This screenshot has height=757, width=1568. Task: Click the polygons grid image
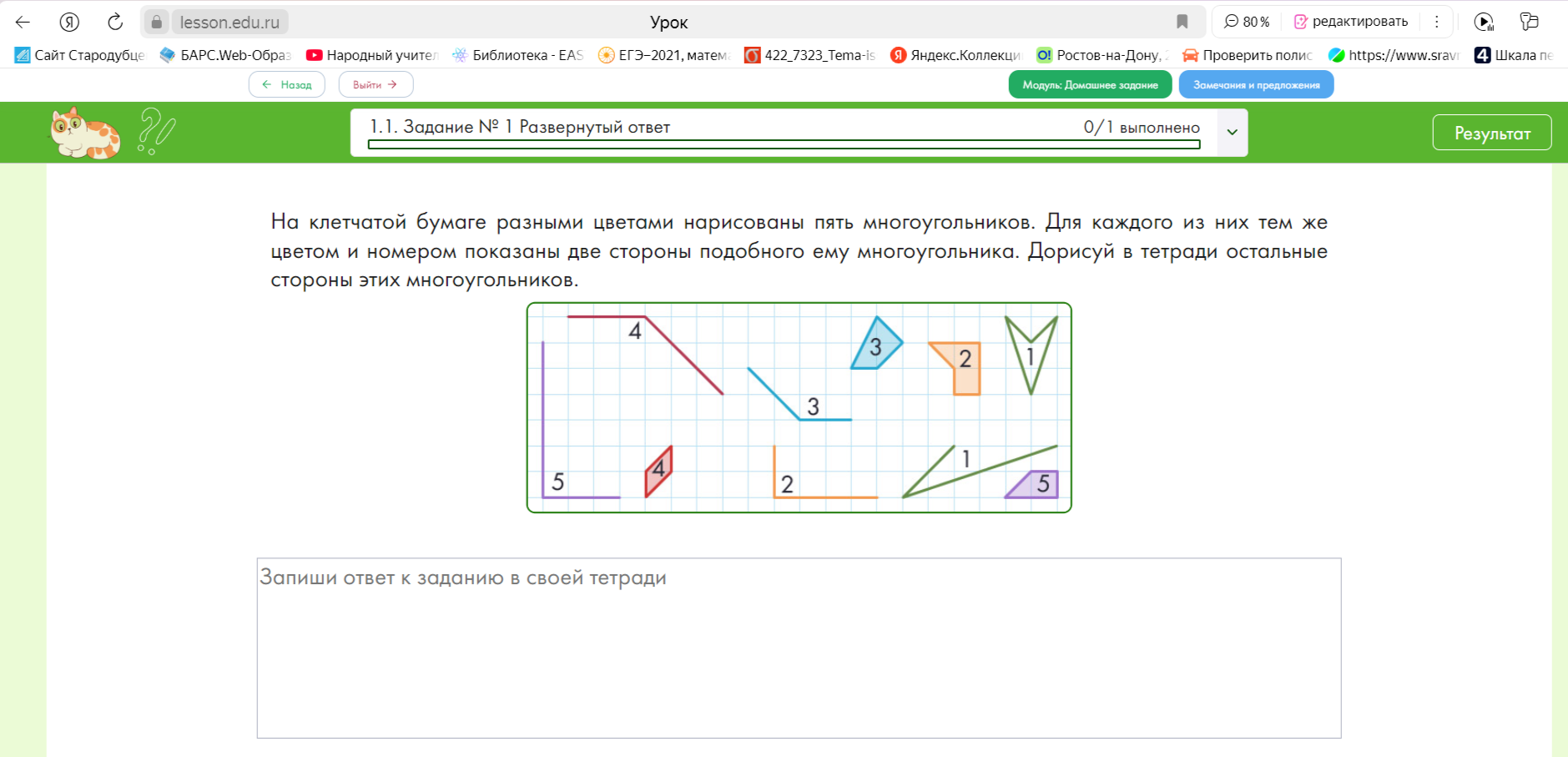[x=799, y=407]
